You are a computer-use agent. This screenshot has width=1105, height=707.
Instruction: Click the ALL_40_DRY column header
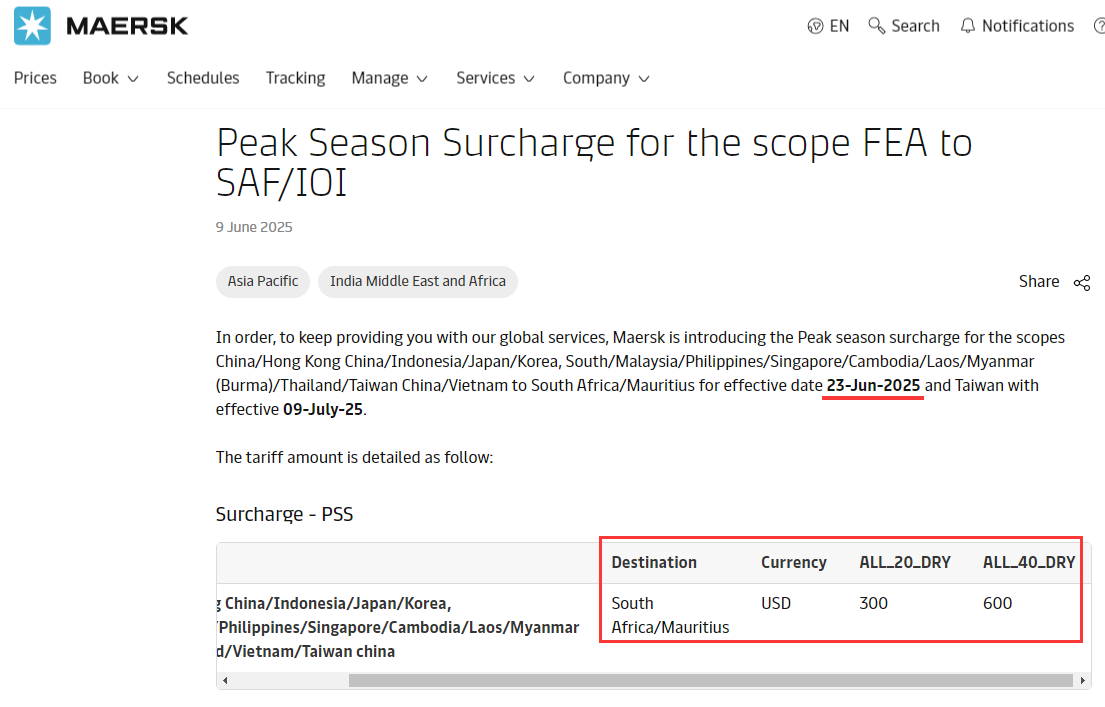pos(1029,562)
